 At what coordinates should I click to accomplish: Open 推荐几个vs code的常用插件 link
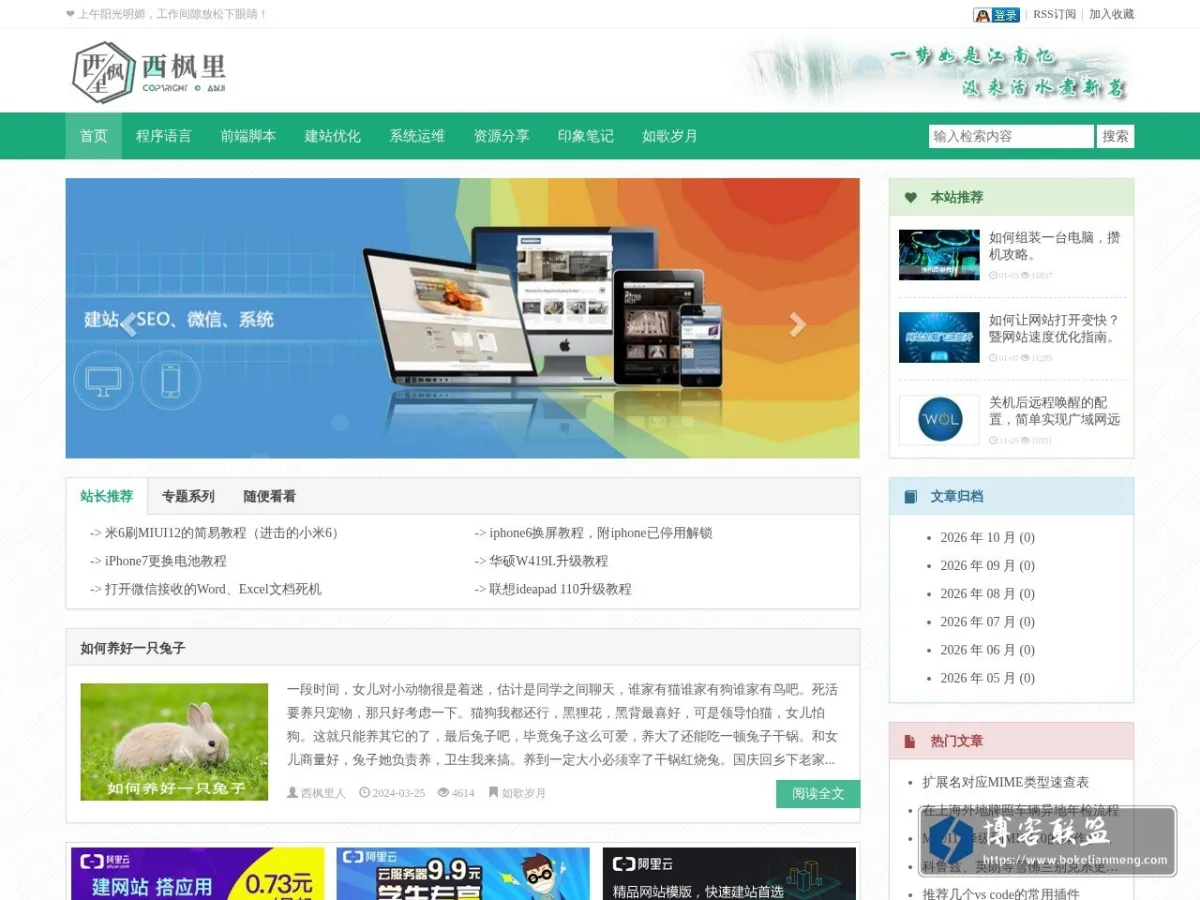click(x=1001, y=894)
